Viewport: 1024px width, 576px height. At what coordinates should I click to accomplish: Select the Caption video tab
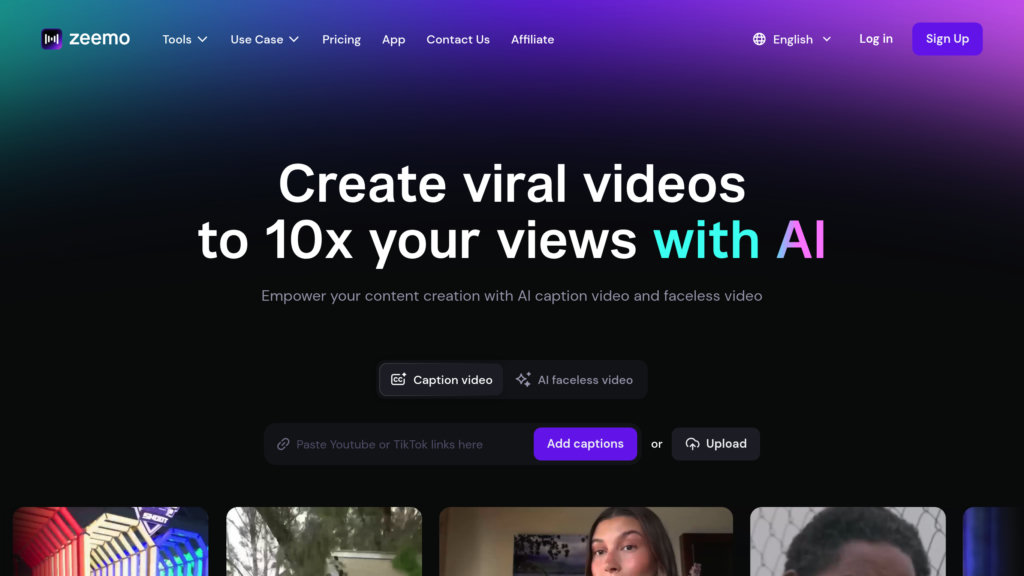click(441, 379)
